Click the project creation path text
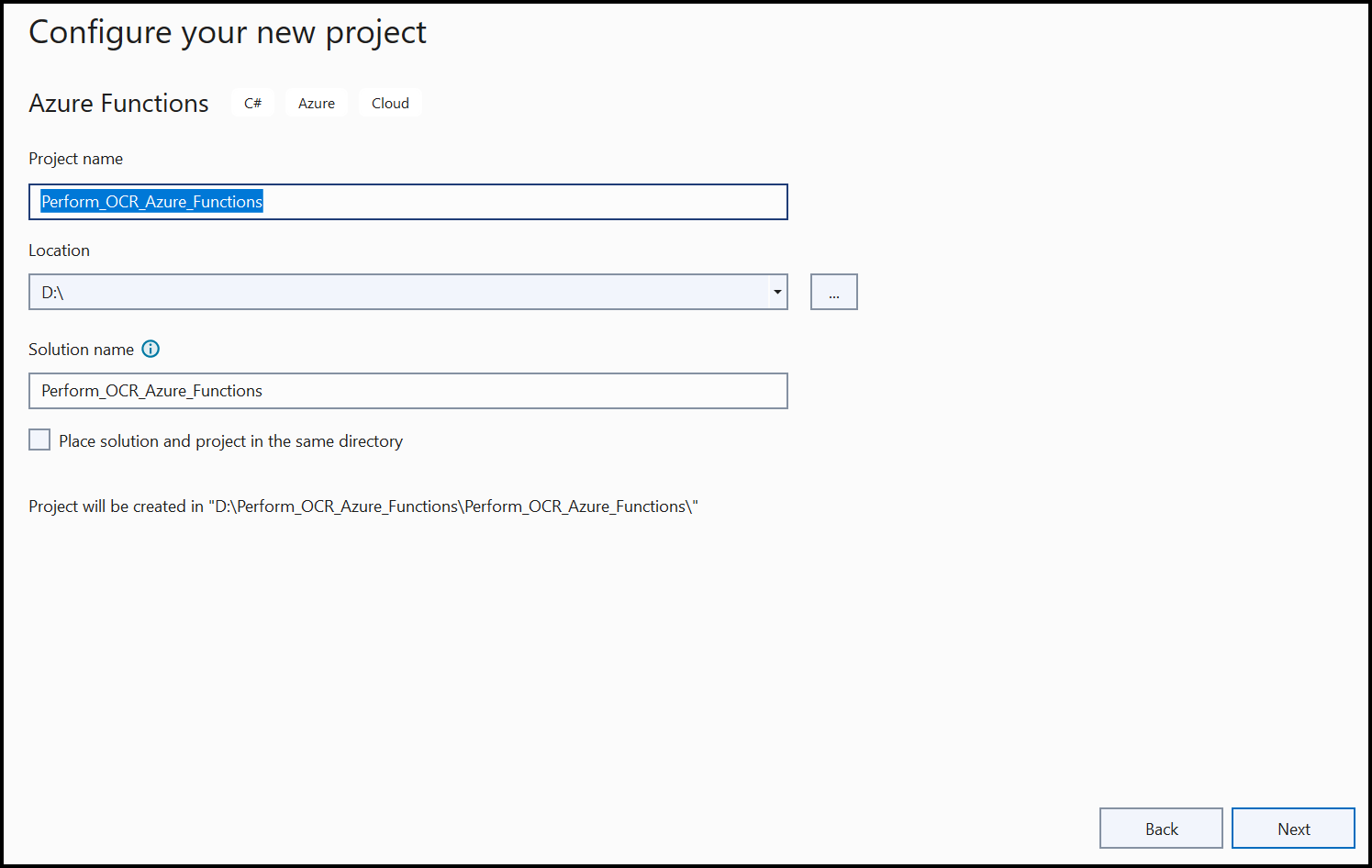1372x868 pixels. coord(363,506)
